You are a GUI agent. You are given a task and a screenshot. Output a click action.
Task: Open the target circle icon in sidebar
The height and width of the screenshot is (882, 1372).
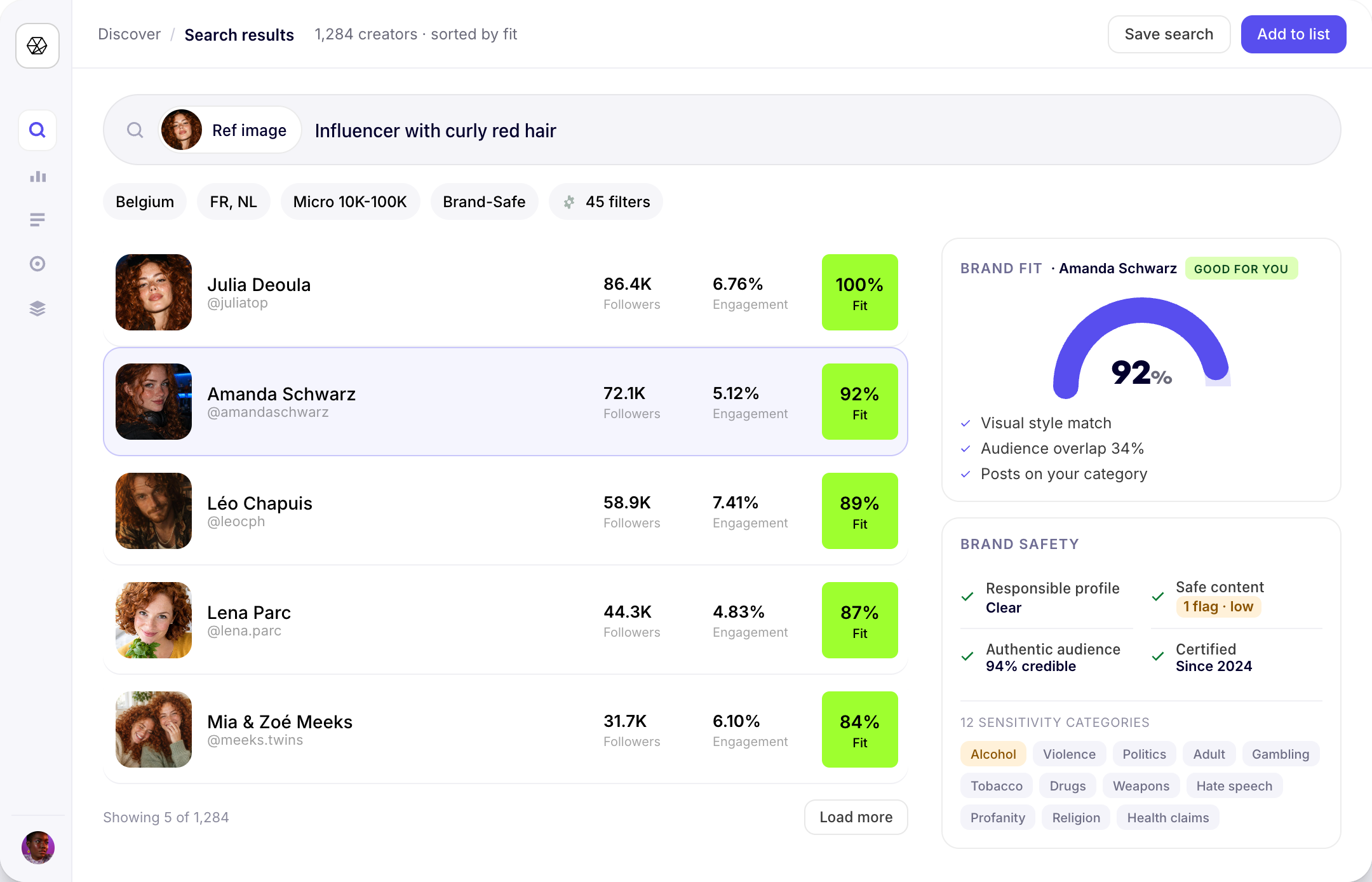37,264
